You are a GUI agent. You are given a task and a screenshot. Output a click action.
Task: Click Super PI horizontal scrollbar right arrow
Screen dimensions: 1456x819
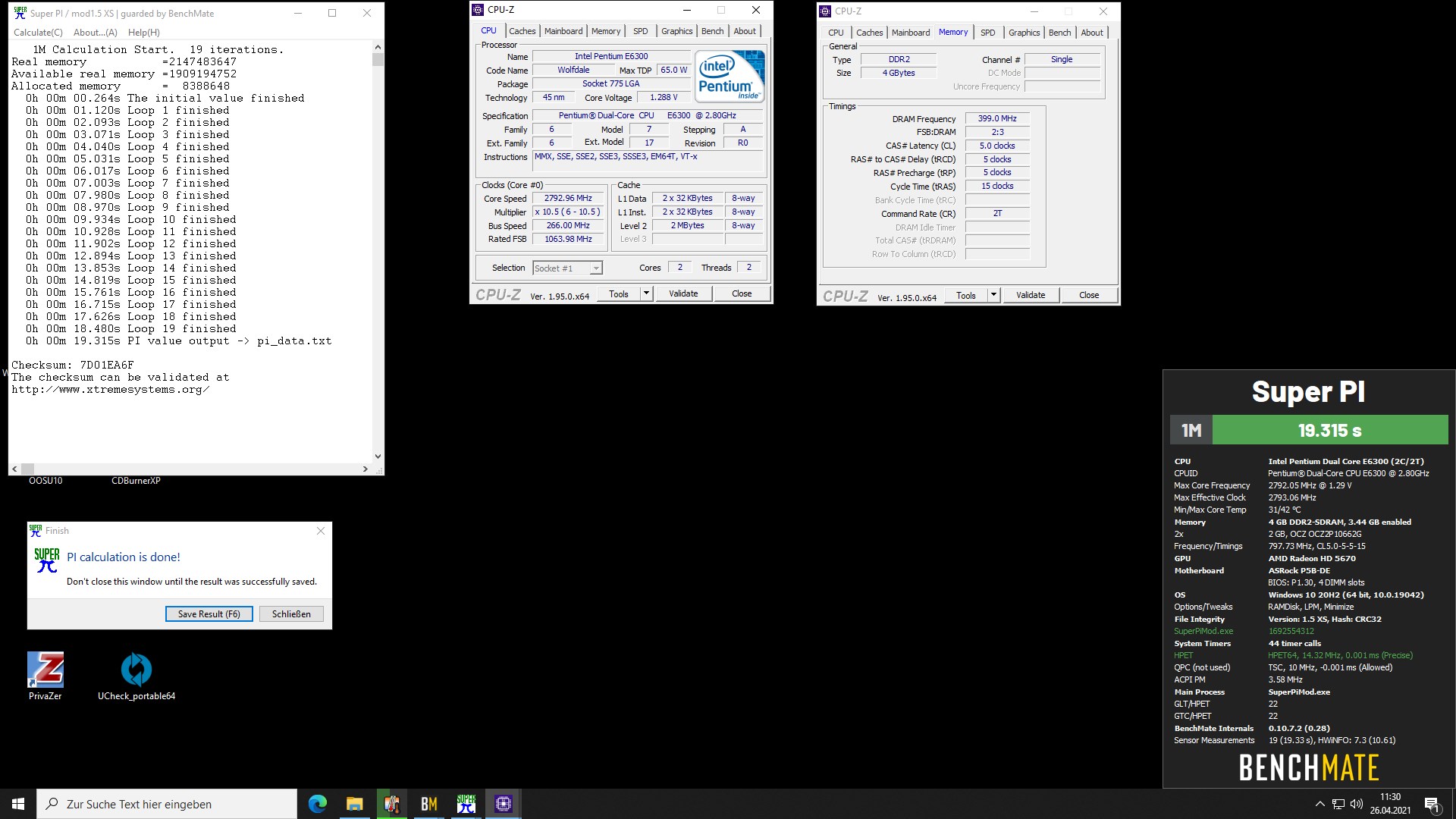point(366,469)
